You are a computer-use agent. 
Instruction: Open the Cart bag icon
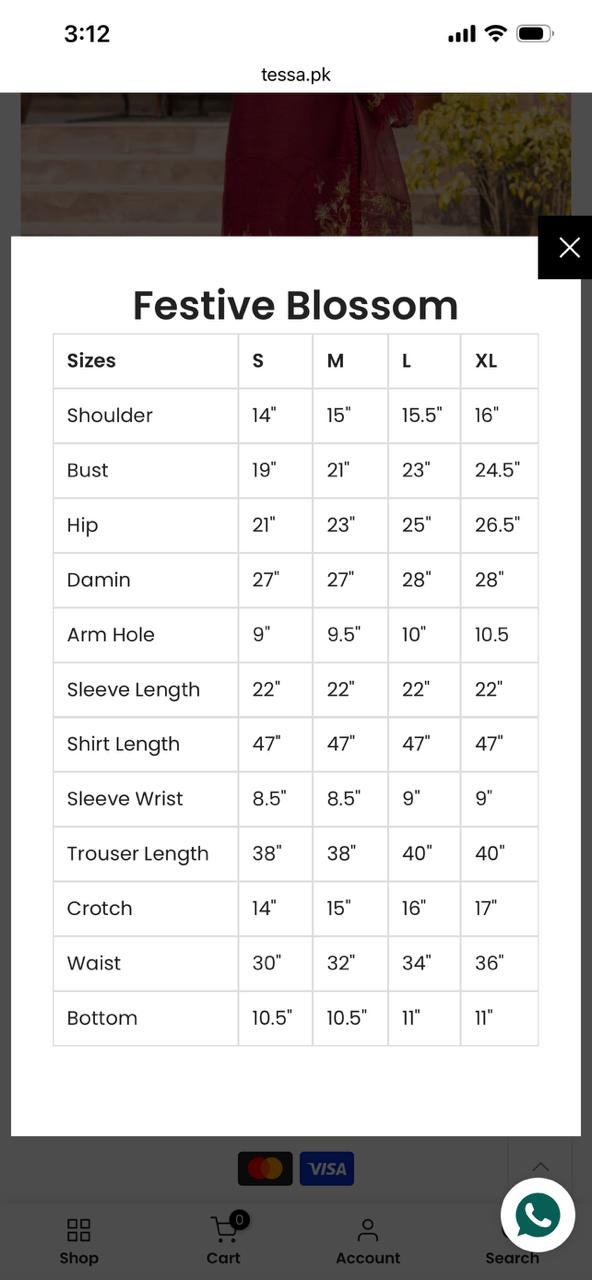(x=224, y=1229)
